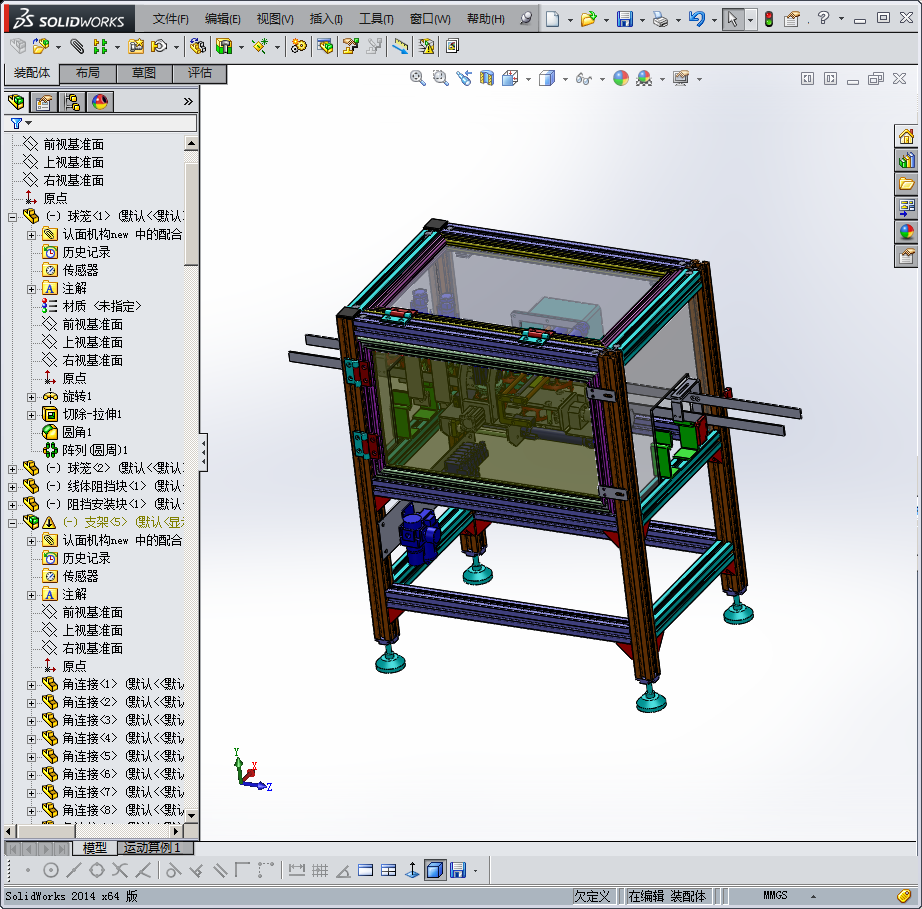922x909 pixels.
Task: Click the Mate paperclip icon
Action: click(x=77, y=46)
